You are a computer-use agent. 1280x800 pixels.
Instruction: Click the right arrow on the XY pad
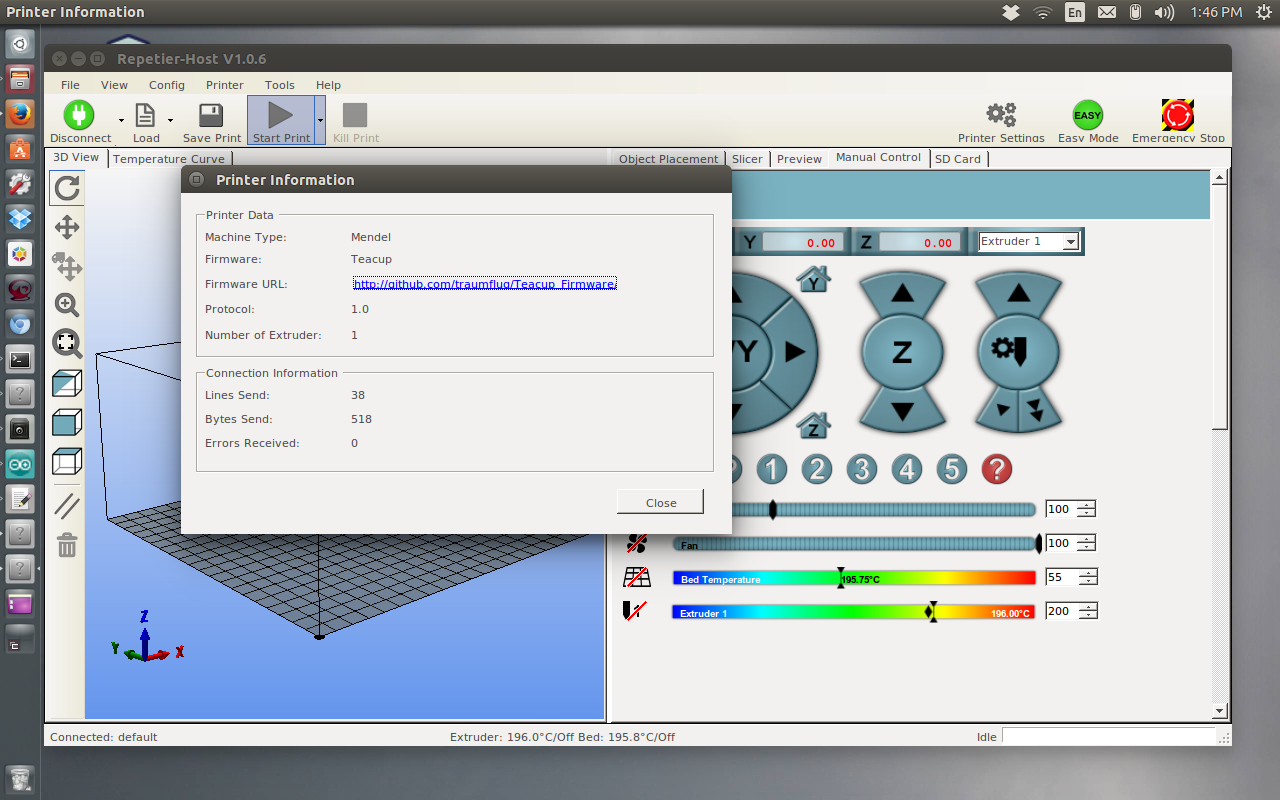[795, 352]
